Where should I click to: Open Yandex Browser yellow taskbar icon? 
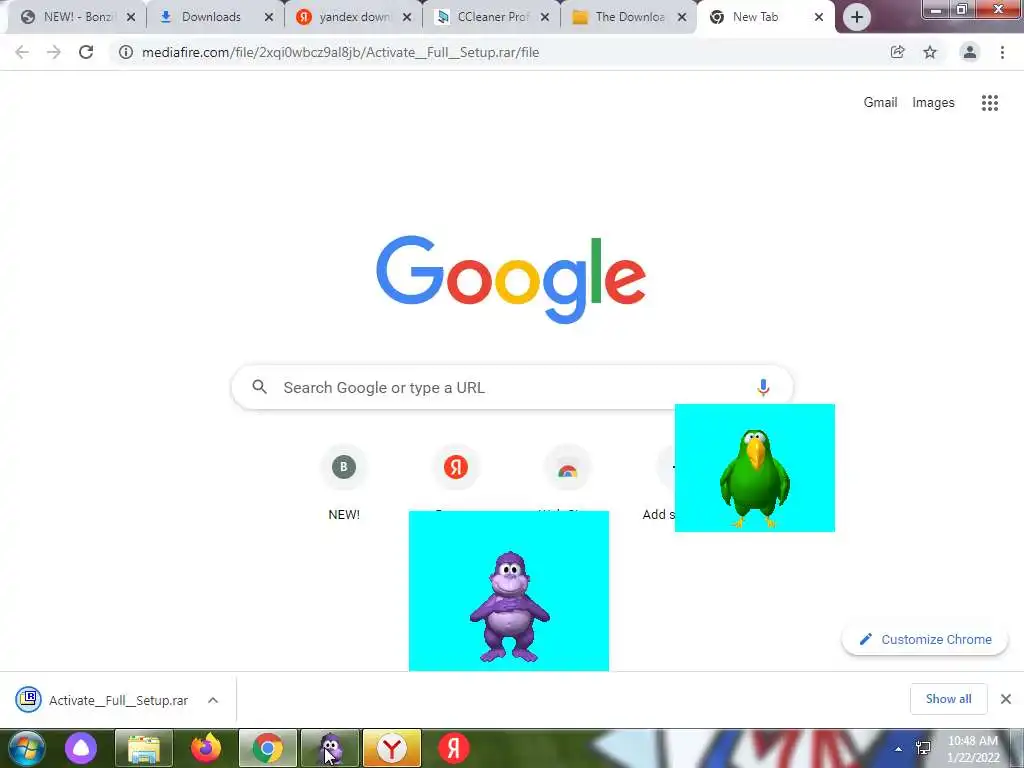pyautogui.click(x=392, y=748)
